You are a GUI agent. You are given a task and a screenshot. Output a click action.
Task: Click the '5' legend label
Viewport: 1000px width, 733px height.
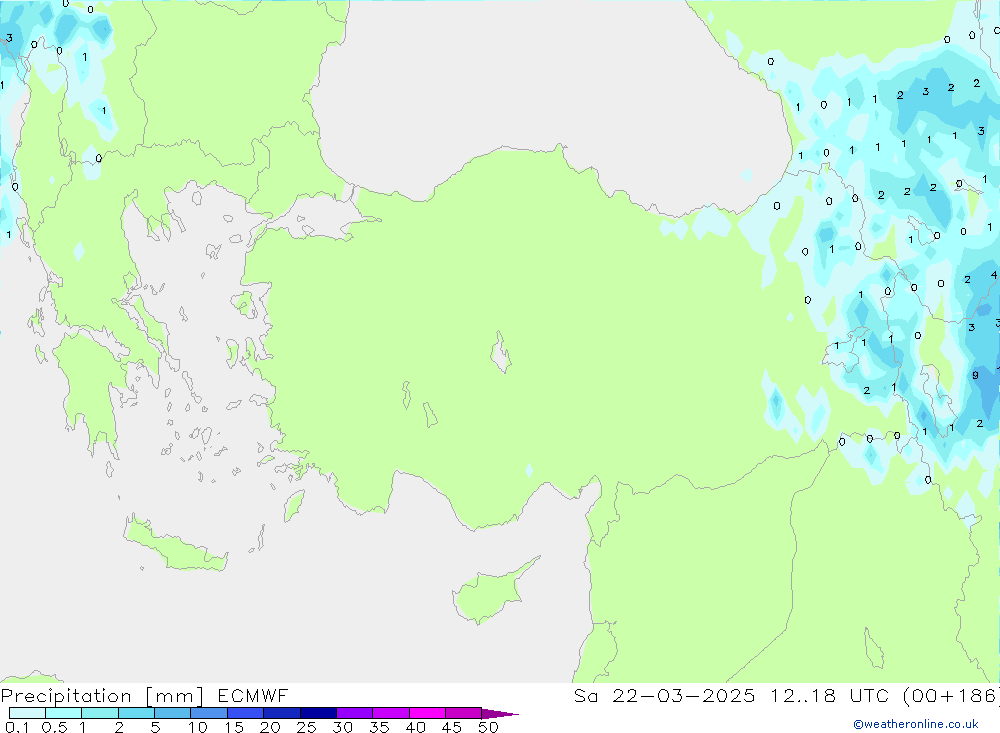click(x=155, y=727)
